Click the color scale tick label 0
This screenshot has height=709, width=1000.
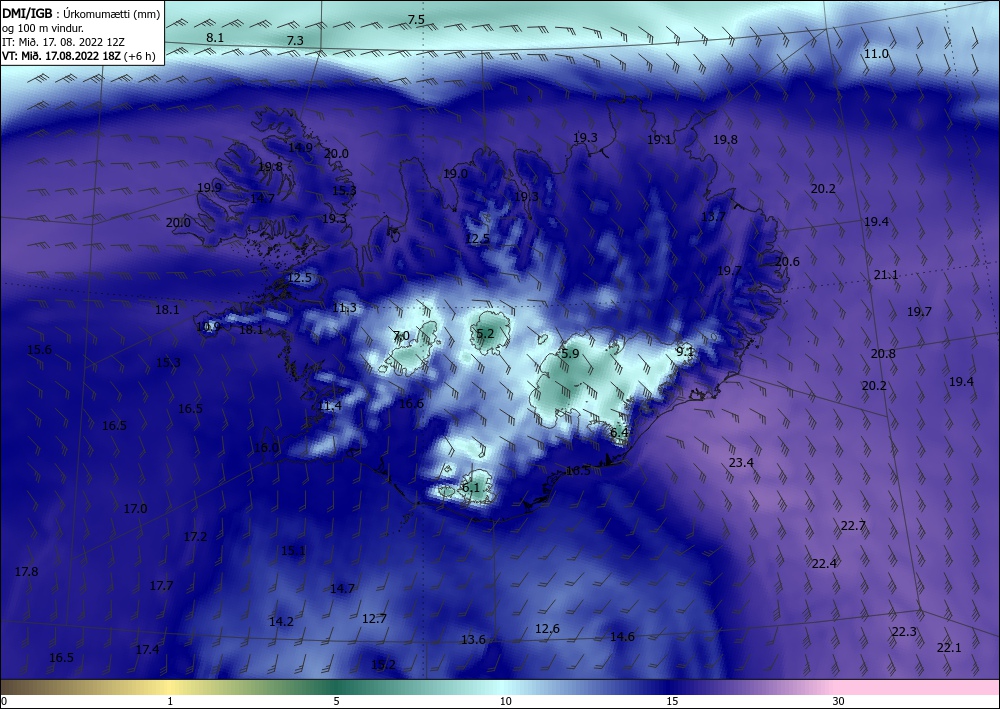4,701
